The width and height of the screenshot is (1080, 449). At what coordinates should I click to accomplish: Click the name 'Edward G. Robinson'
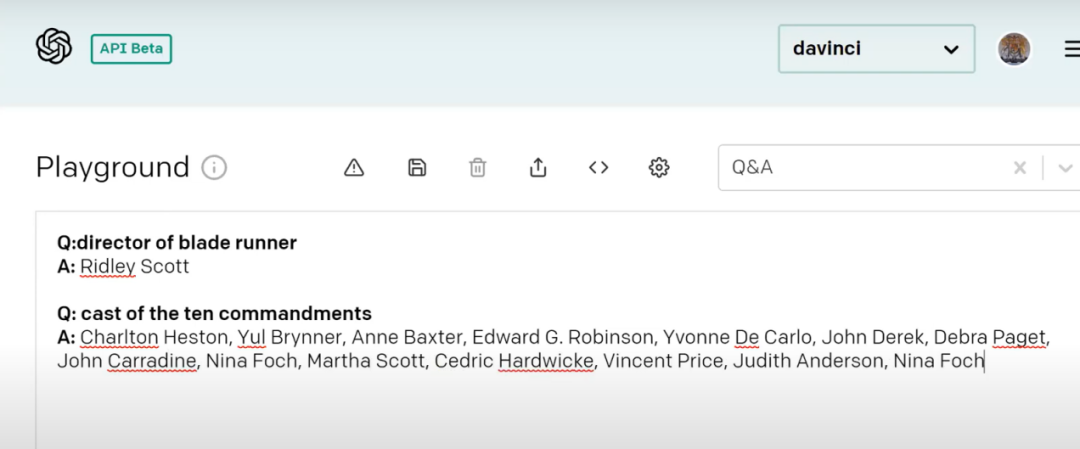click(x=562, y=337)
